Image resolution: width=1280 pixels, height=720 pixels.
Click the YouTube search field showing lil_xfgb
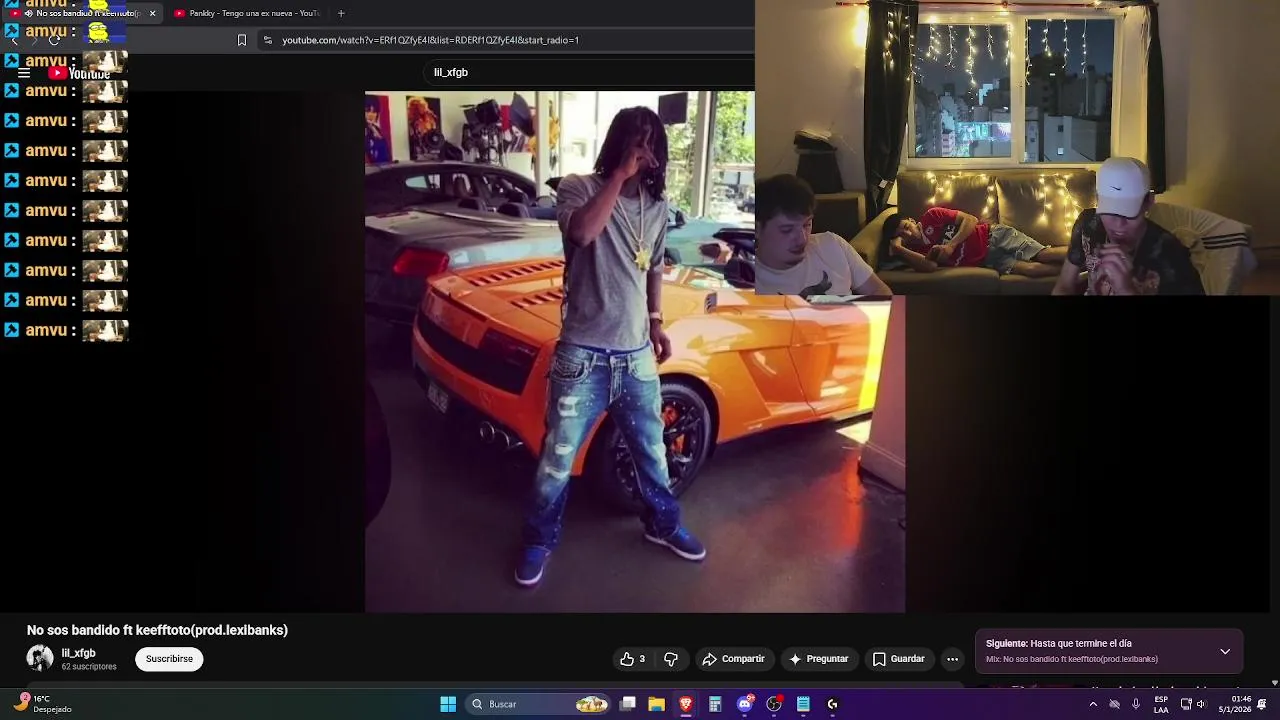[590, 72]
